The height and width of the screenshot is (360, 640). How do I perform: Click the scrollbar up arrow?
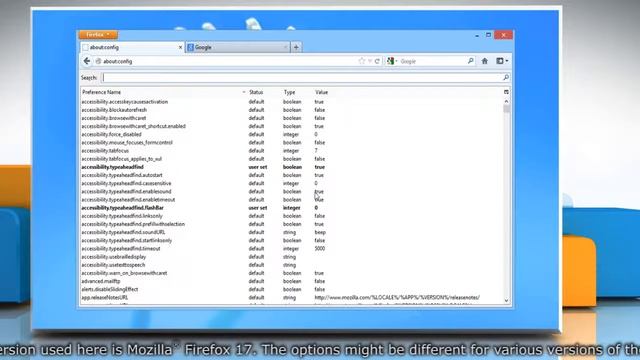[x=506, y=101]
